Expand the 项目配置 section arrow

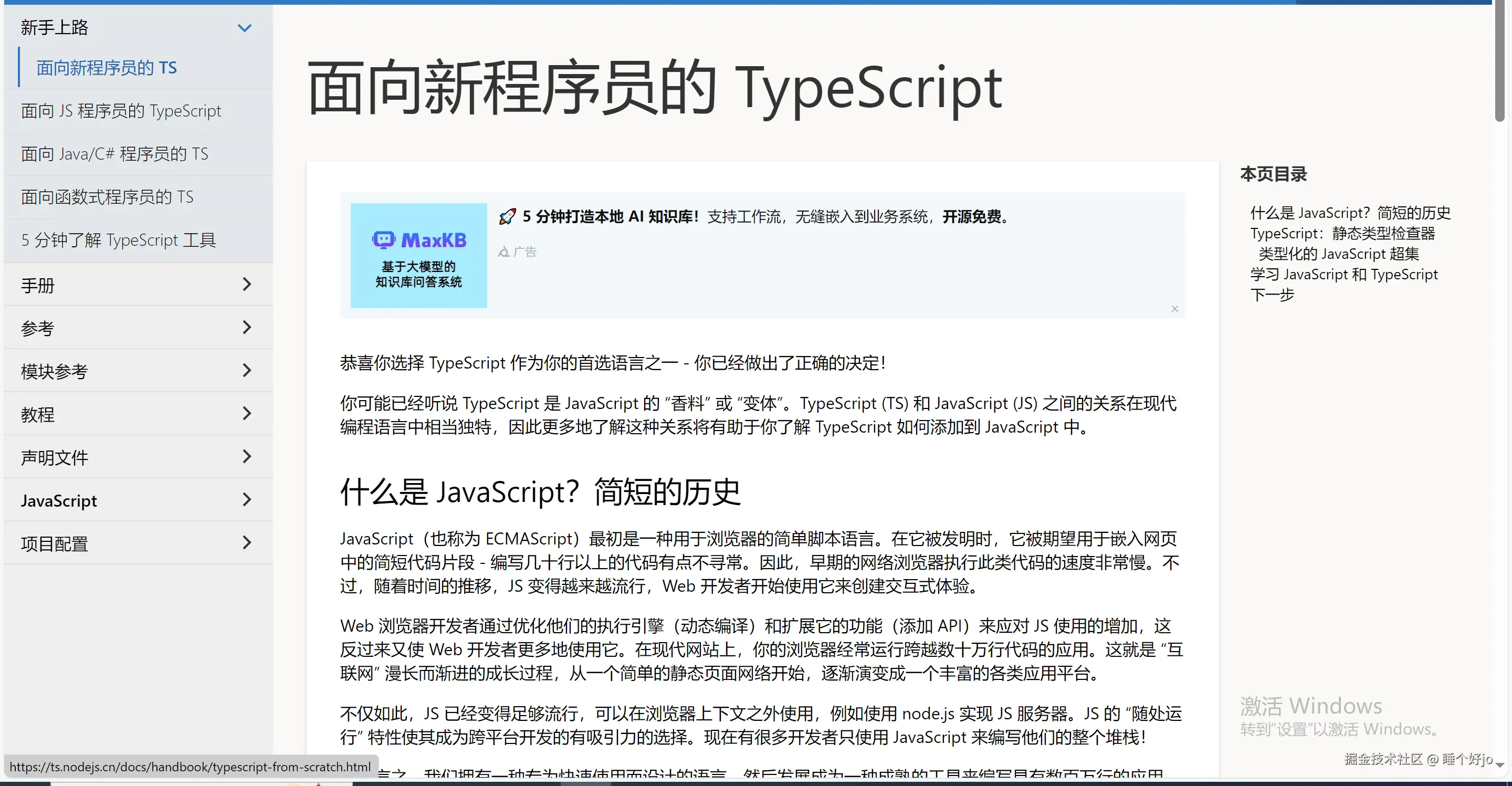247,543
